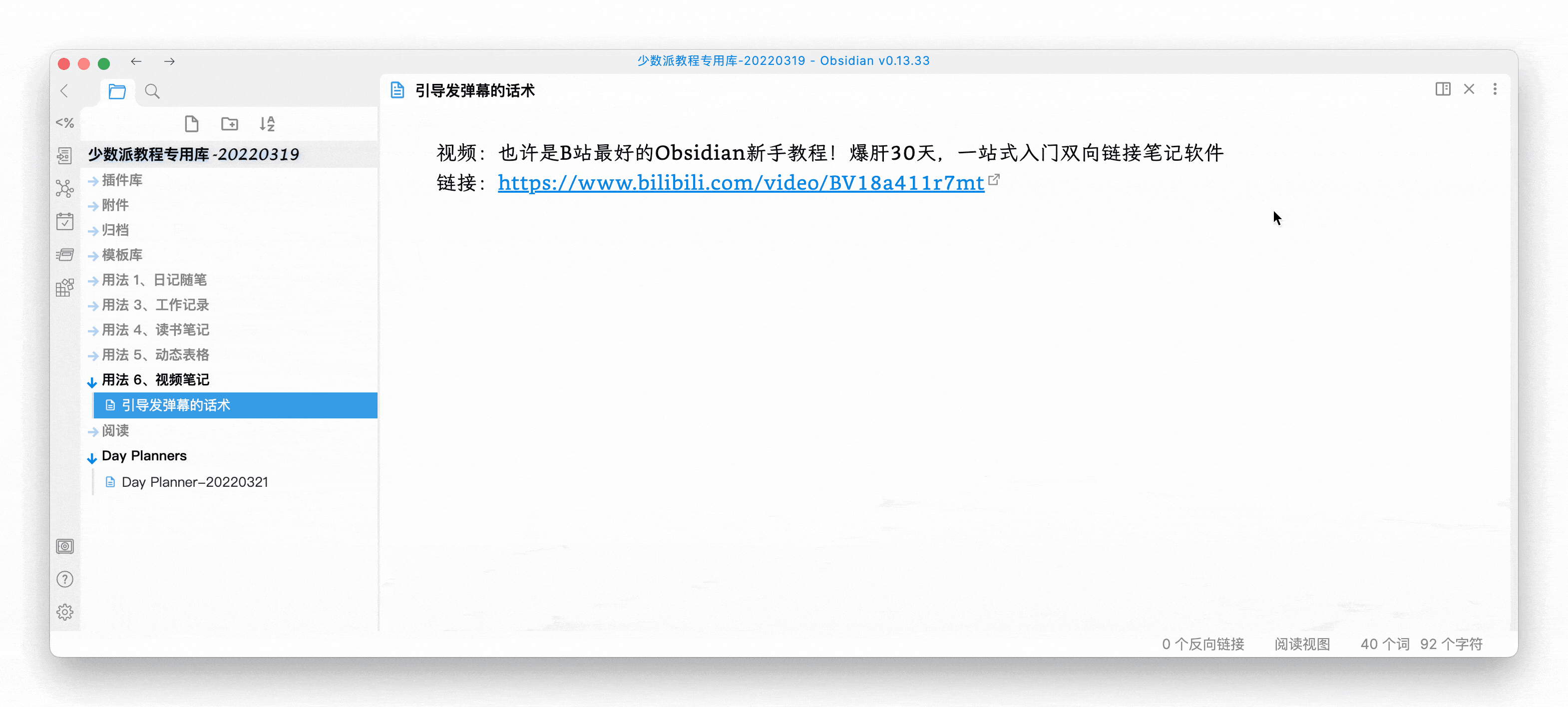Collapse the left sidebar chevron
Image resolution: width=1568 pixels, height=707 pixels.
click(64, 91)
